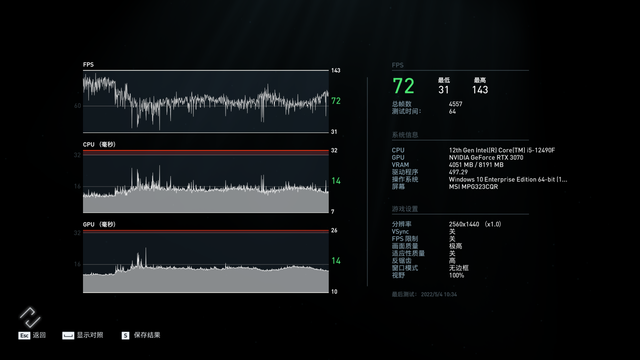Click the 最高 value 143
This screenshot has width=640, height=360.
click(x=480, y=90)
